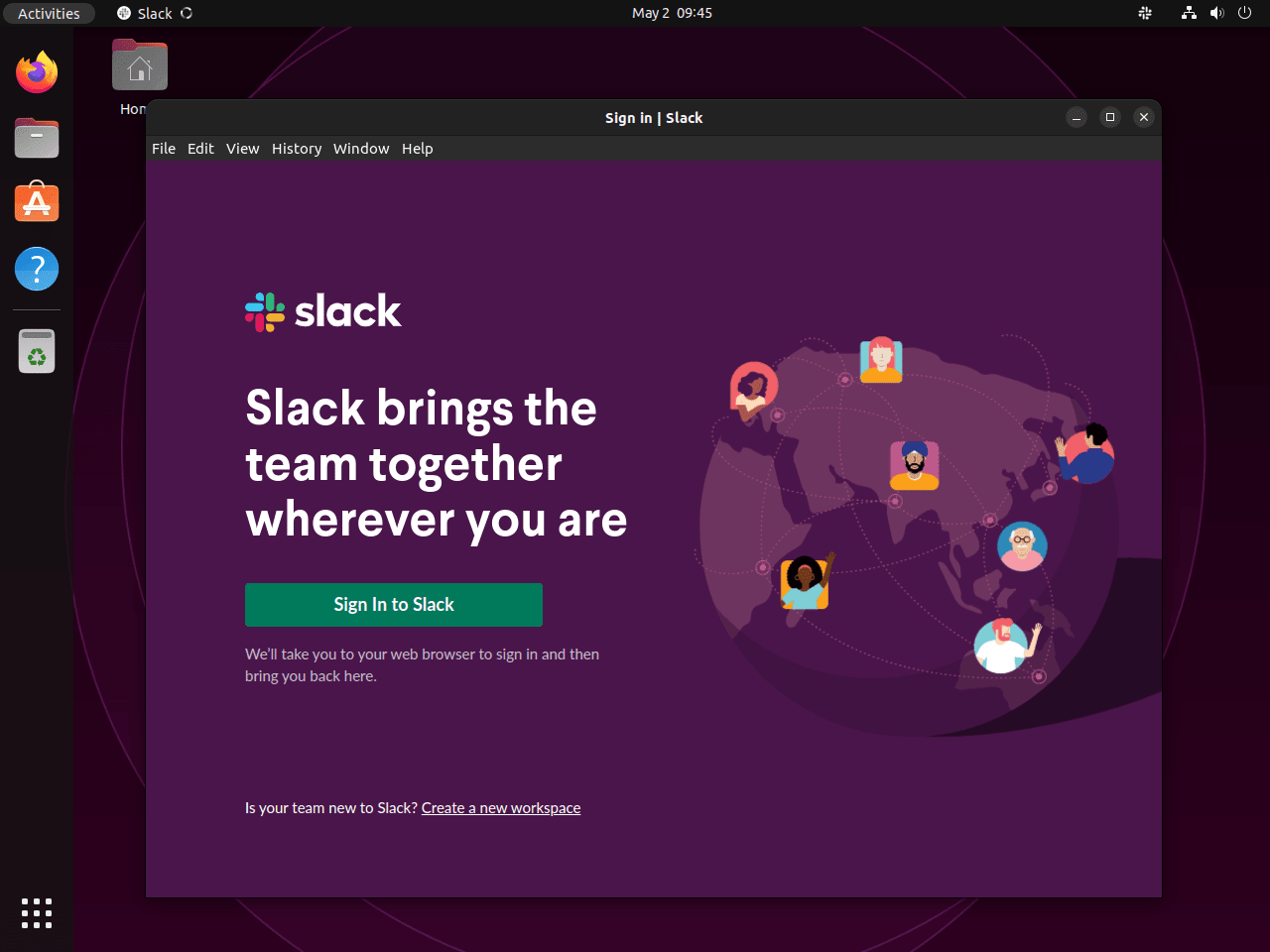This screenshot has height=952, width=1270.
Task: Show Applications grid
Action: 37,913
